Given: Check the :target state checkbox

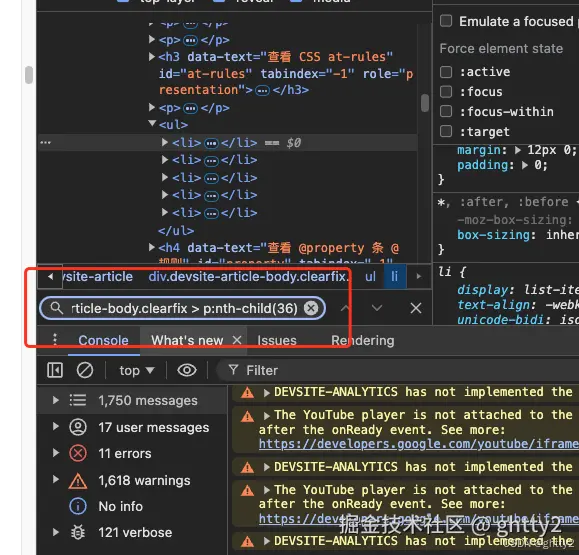Looking at the screenshot, I should [x=446, y=131].
